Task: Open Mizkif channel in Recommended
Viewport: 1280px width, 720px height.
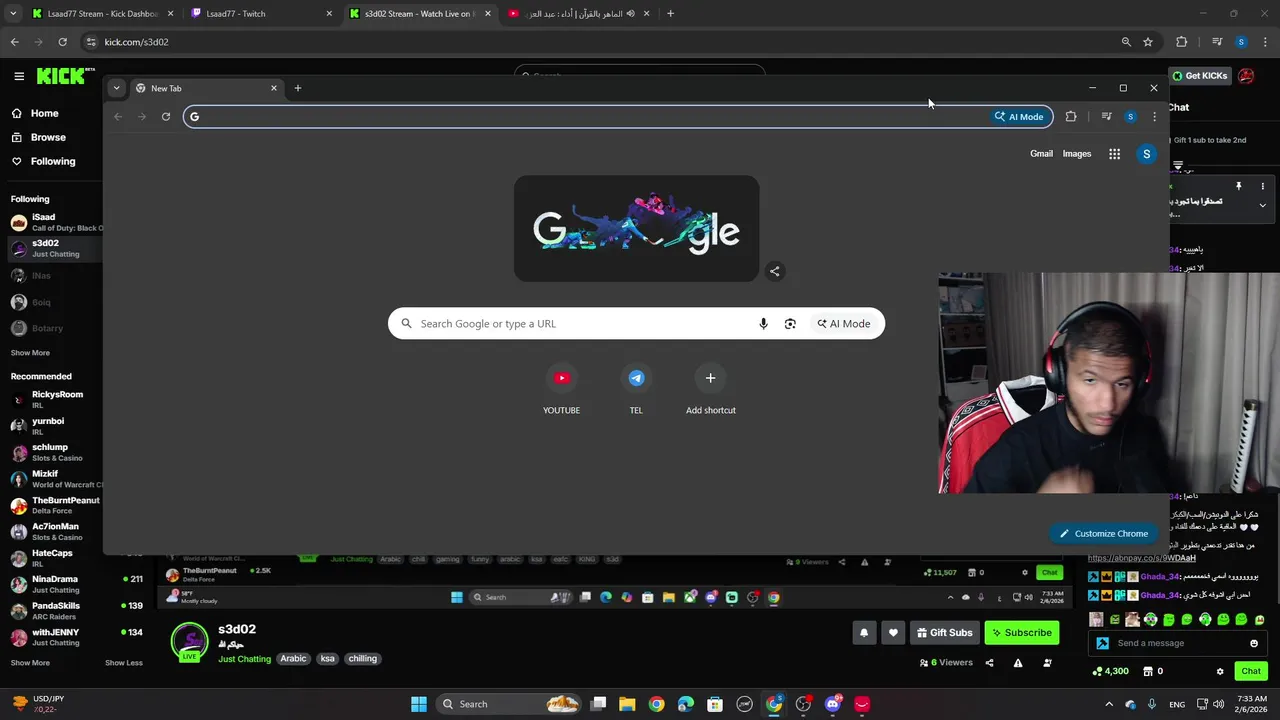Action: point(55,479)
